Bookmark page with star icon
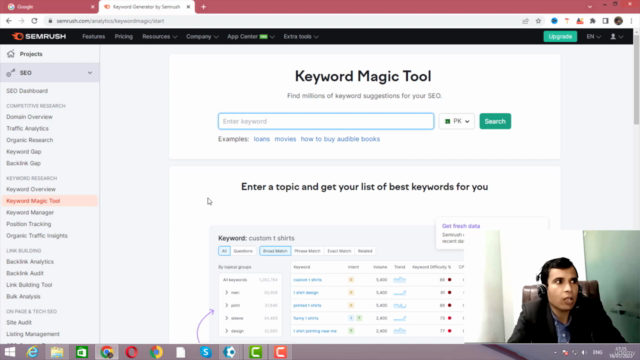 [x=538, y=21]
